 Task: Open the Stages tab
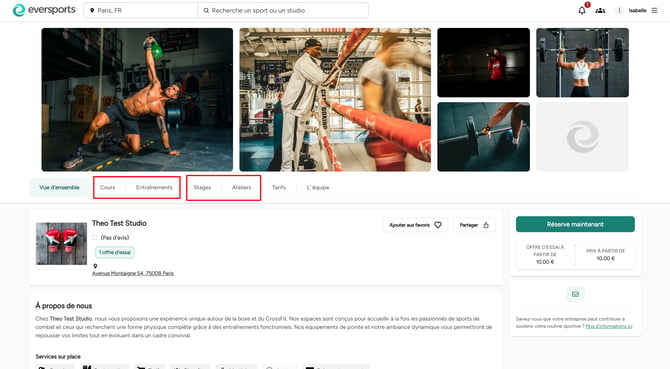(x=202, y=187)
